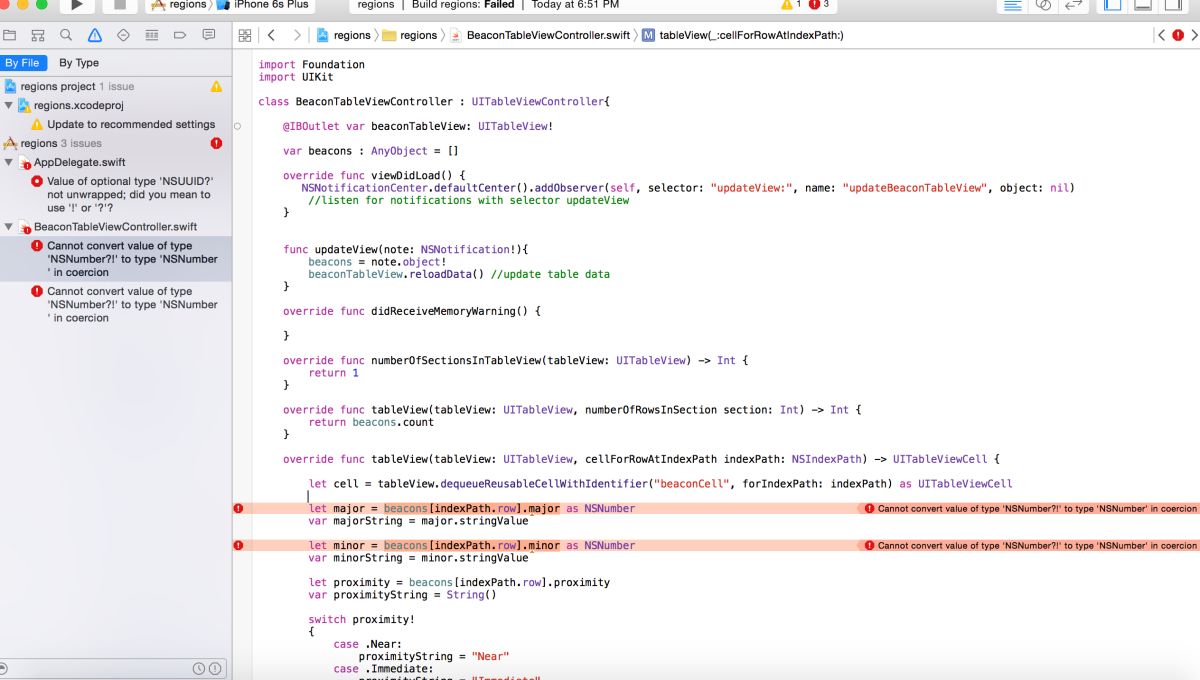
Task: Select the first NSNumber coercion error in list
Action: 115,259
